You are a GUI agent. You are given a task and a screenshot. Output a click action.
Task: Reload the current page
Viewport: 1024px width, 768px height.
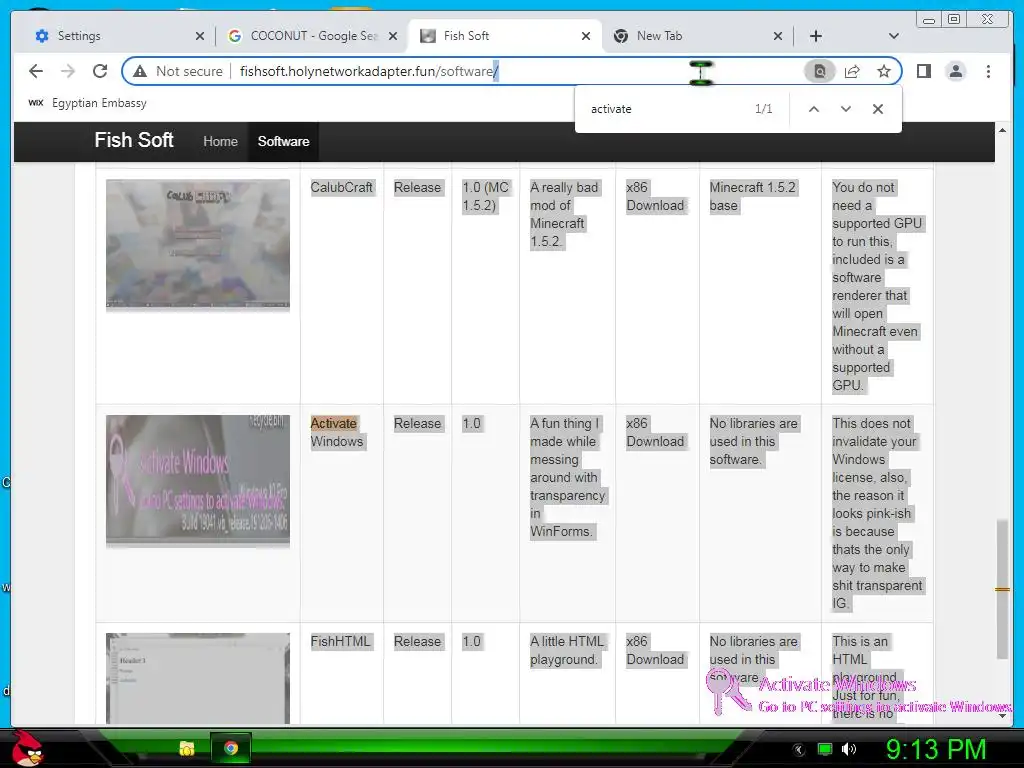click(100, 71)
